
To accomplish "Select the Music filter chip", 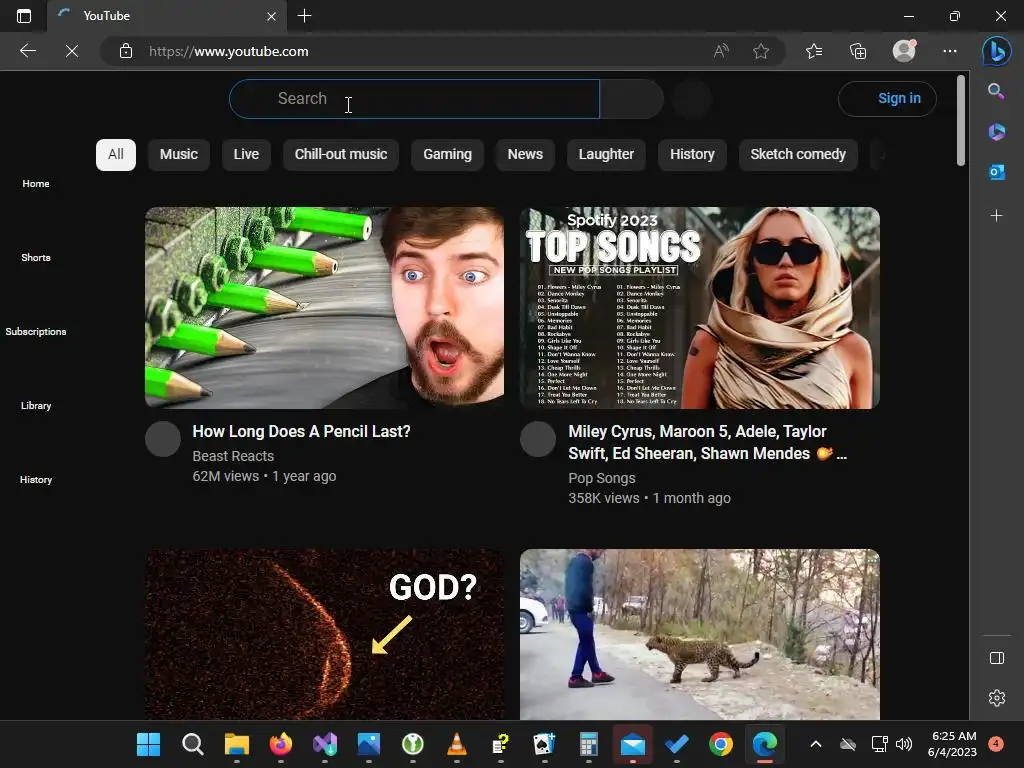I will [x=179, y=155].
